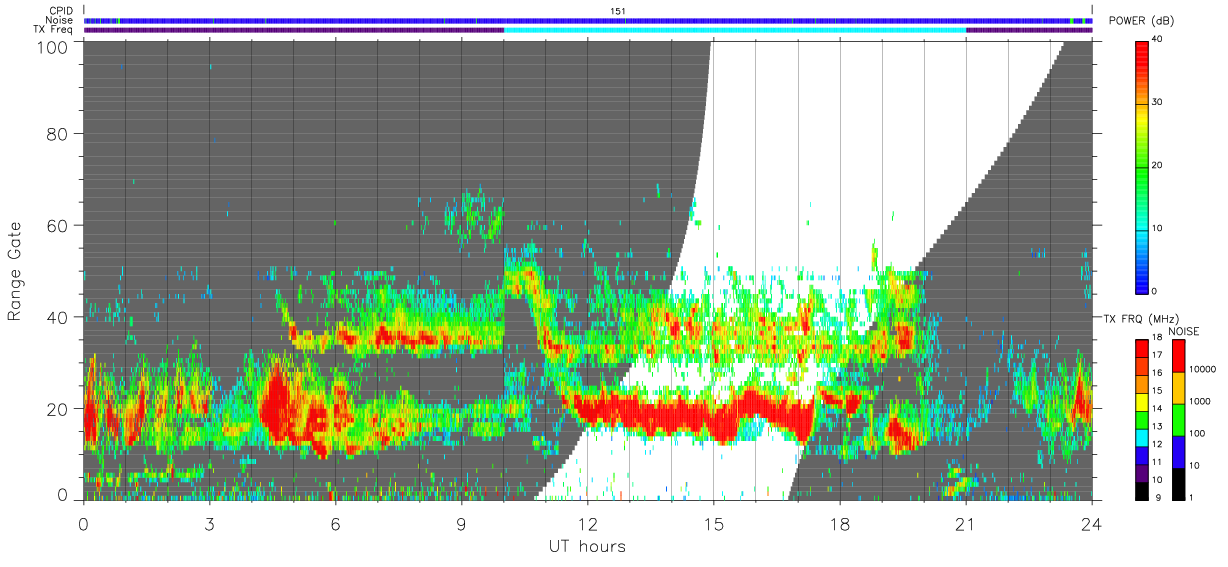The height and width of the screenshot is (567, 1228).
Task: Click the CPID label above the plot
Action: pyautogui.click(x=62, y=10)
